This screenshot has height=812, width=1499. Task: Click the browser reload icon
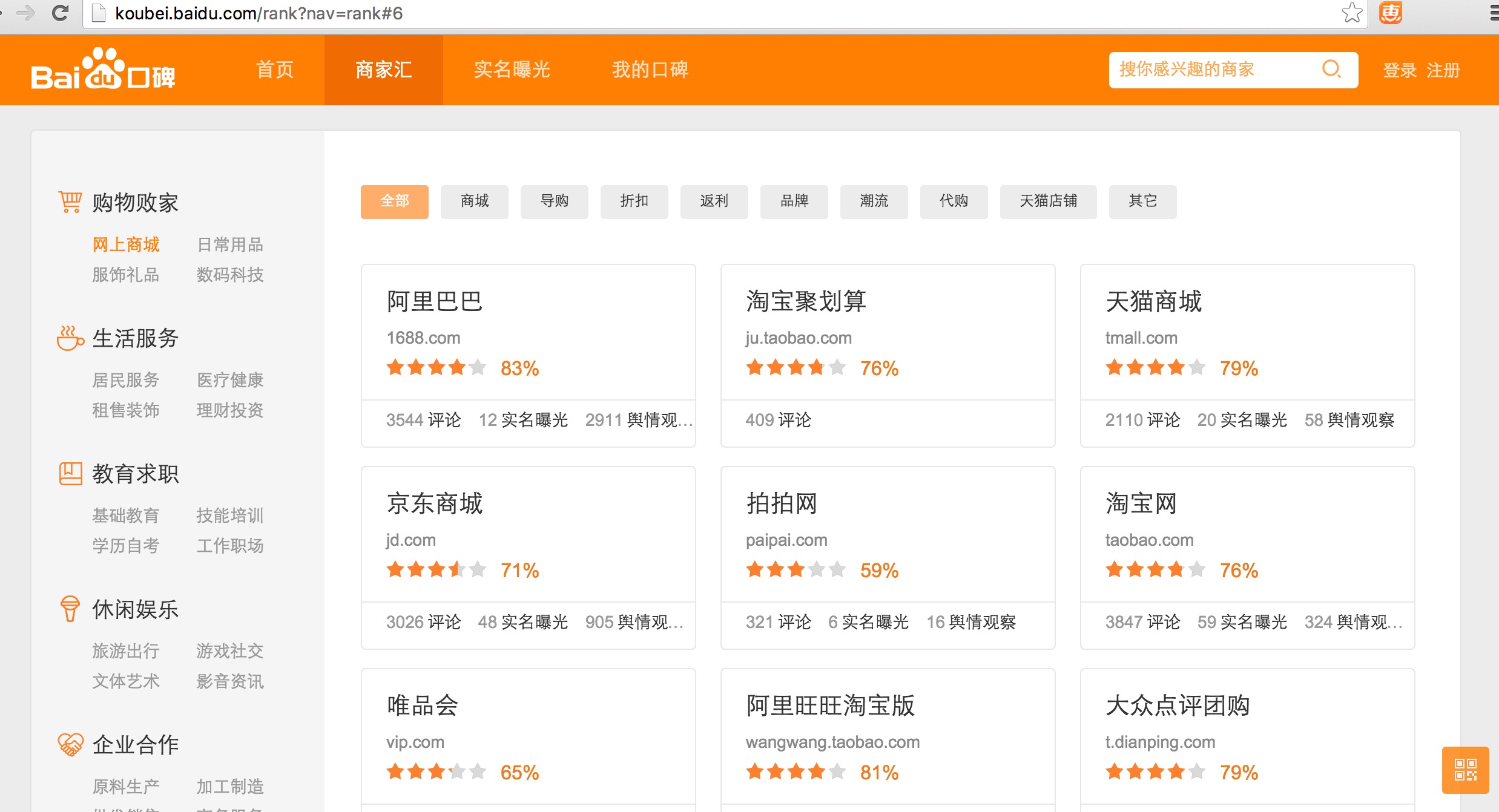[59, 13]
